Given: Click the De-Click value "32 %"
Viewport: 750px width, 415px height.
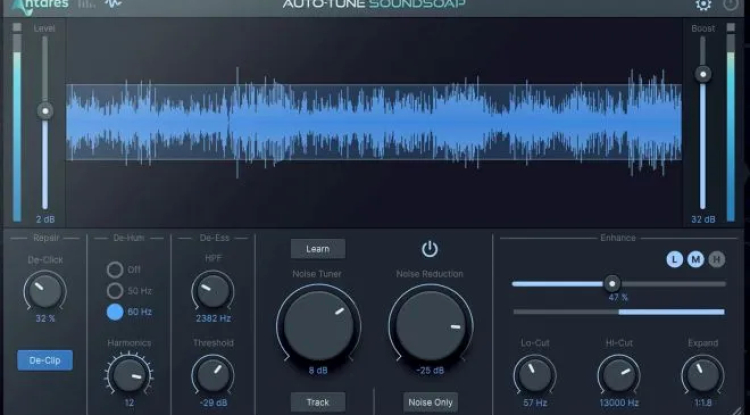Looking at the screenshot, I should [45, 318].
